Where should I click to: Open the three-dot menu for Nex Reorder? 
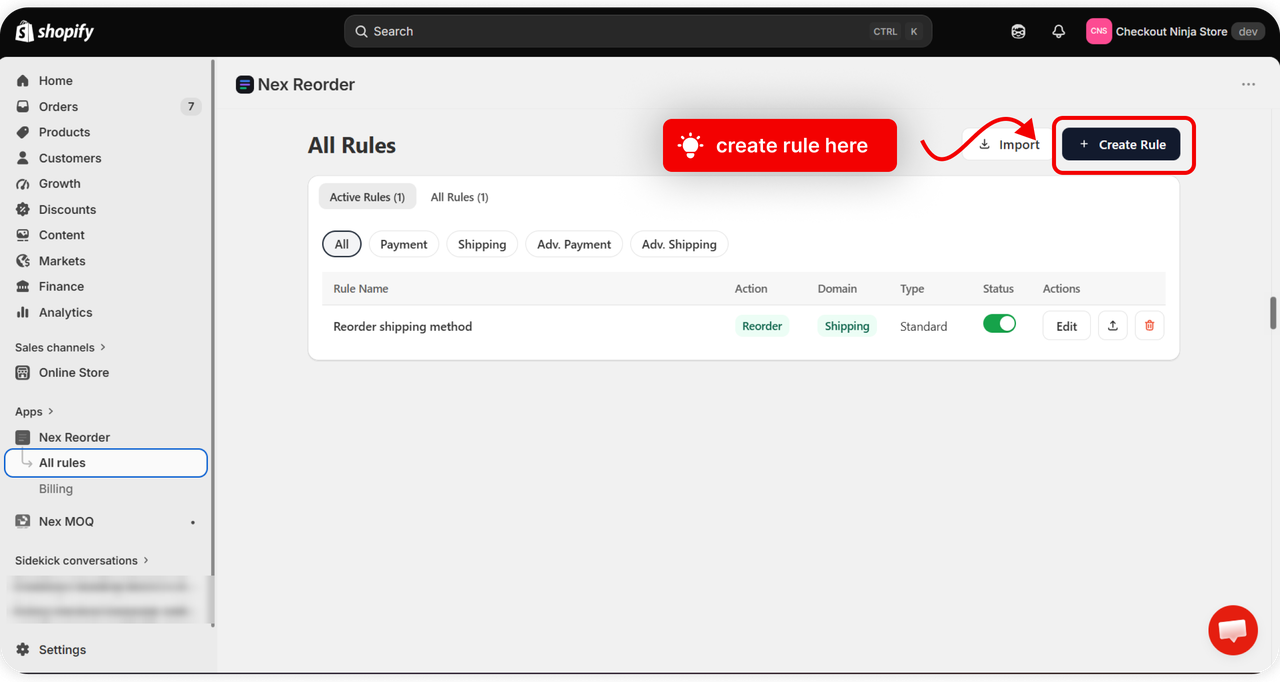click(1248, 85)
